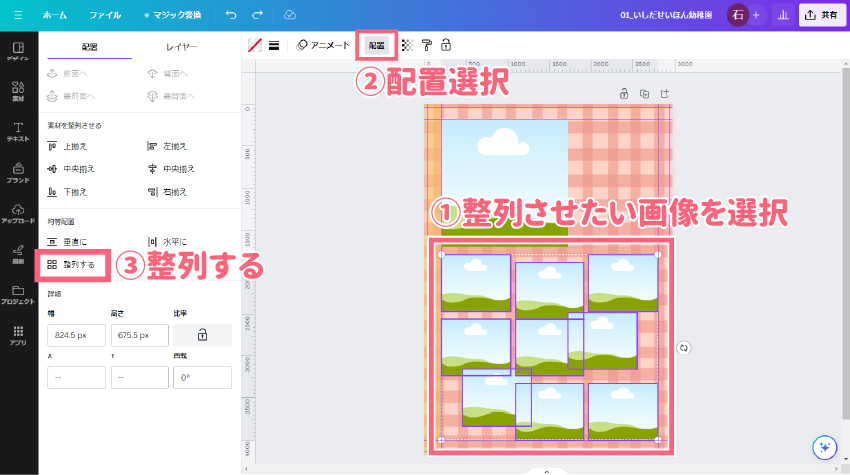Viewport: 850px width, 475px height.
Task: Open the hamburger main menu
Action: 18,15
